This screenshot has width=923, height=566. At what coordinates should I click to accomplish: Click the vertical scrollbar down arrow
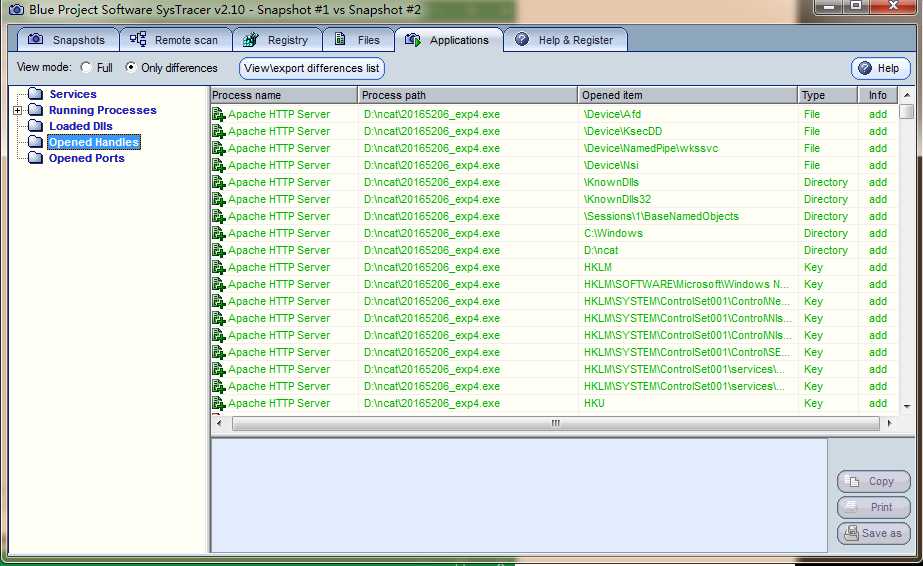click(907, 406)
